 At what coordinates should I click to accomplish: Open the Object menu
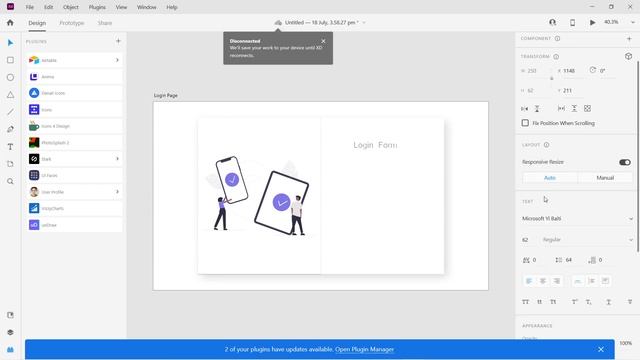tap(71, 7)
